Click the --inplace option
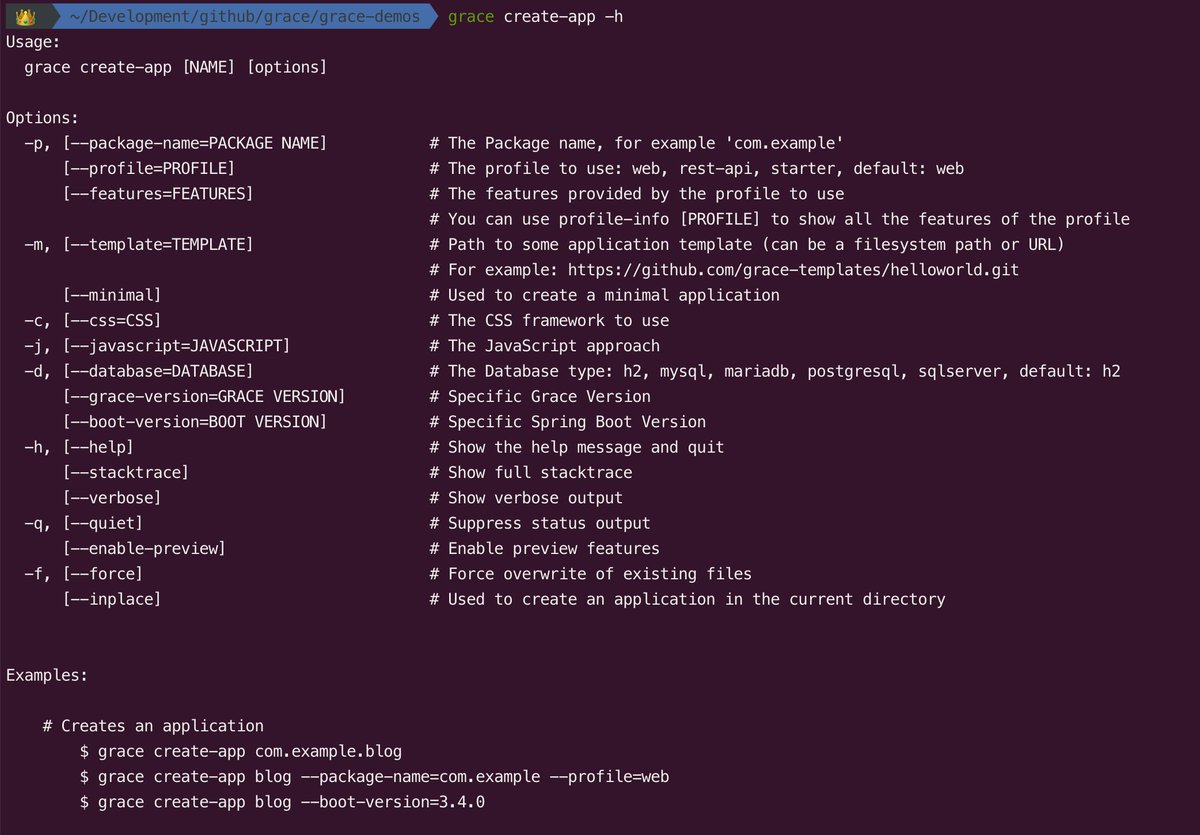 (111, 599)
